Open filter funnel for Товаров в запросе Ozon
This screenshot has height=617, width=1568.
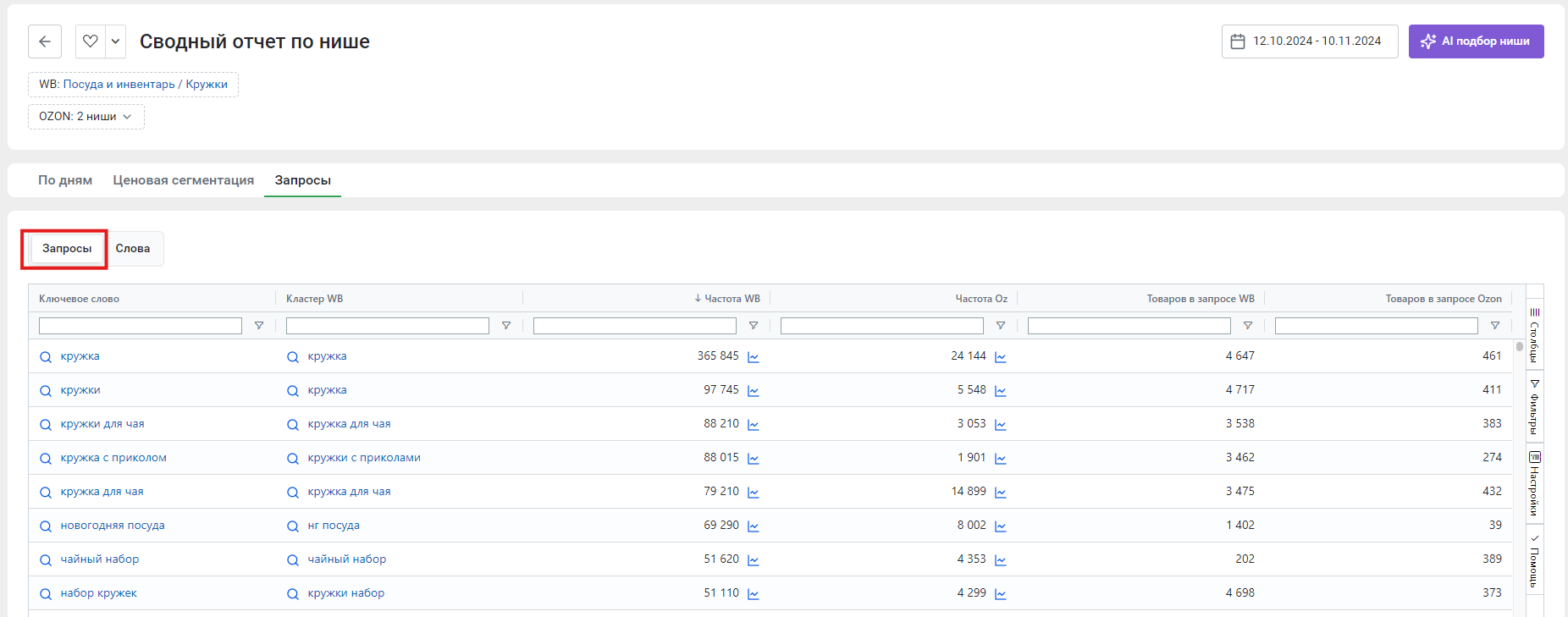tap(1495, 326)
